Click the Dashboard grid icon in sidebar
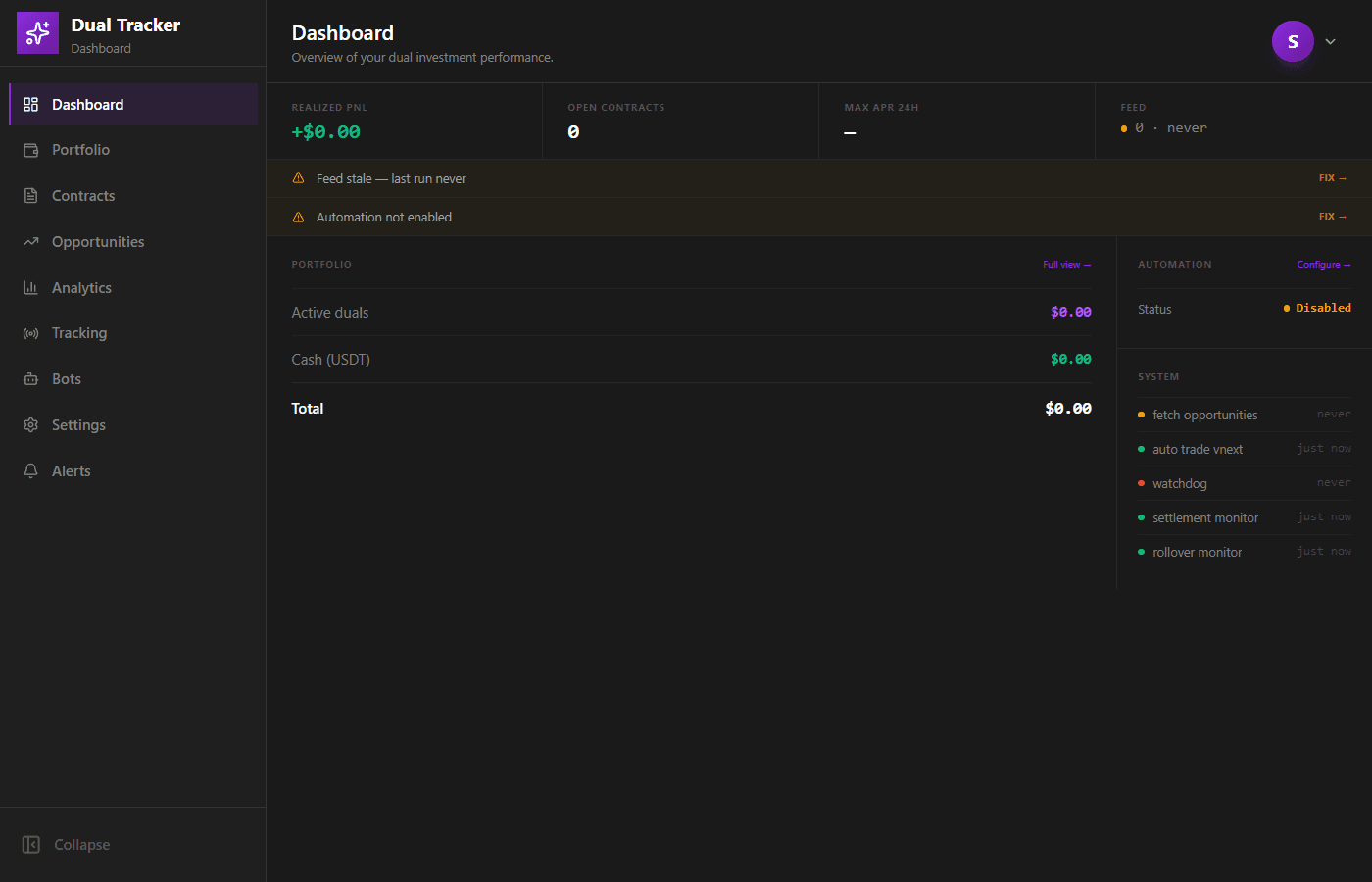This screenshot has width=1372, height=882. [x=30, y=105]
